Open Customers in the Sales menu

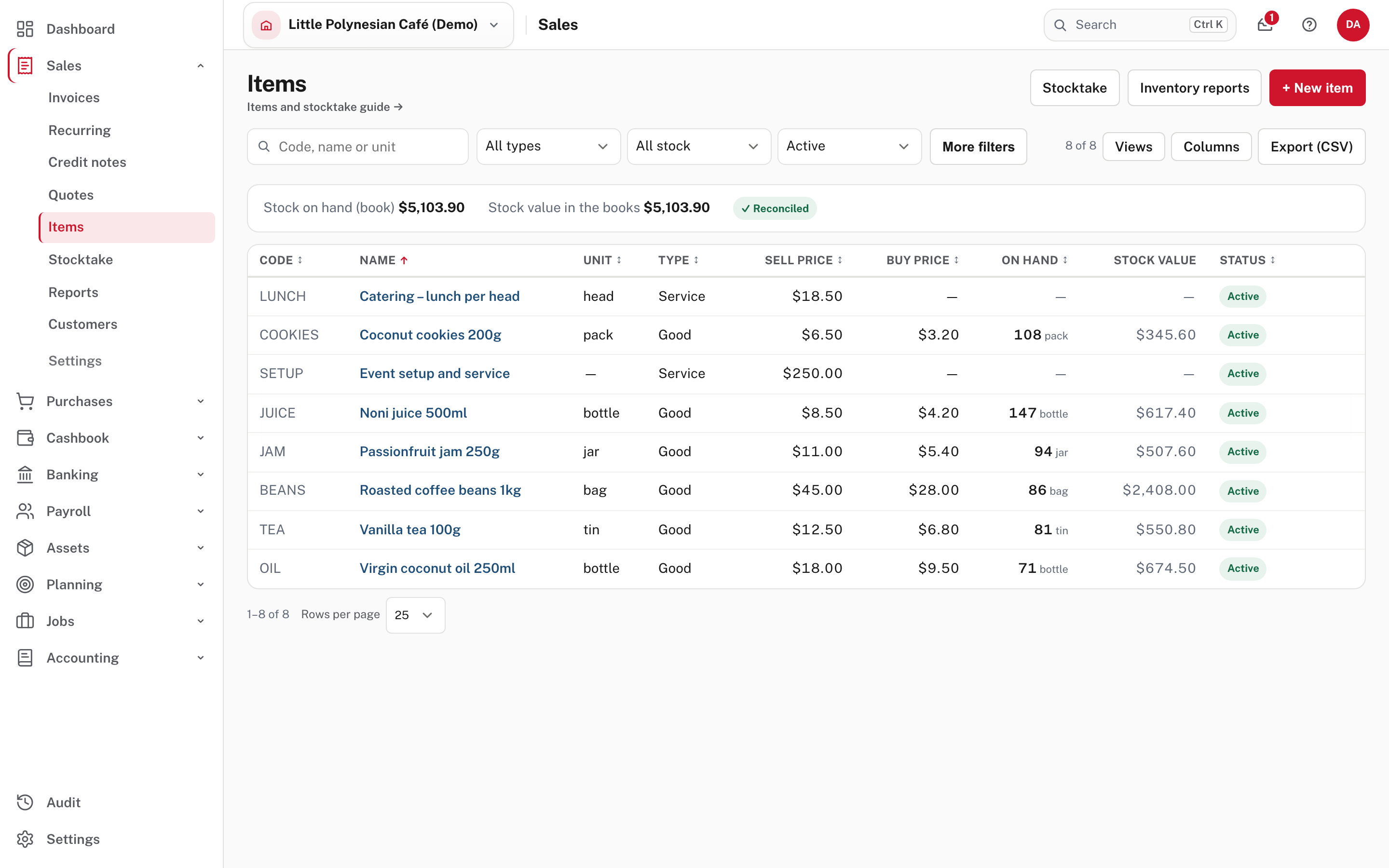82,325
